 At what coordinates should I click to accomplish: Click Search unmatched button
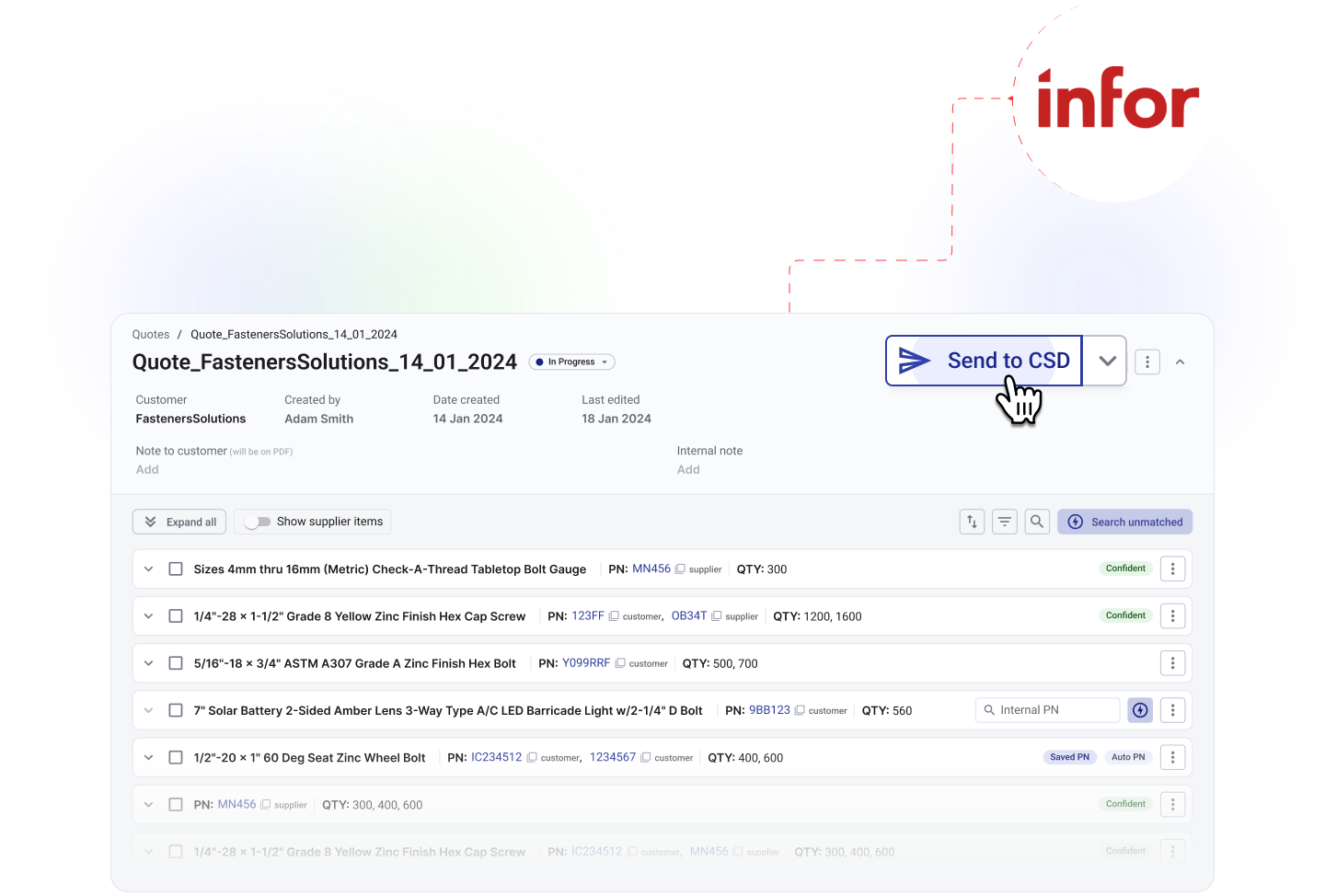tap(1125, 522)
